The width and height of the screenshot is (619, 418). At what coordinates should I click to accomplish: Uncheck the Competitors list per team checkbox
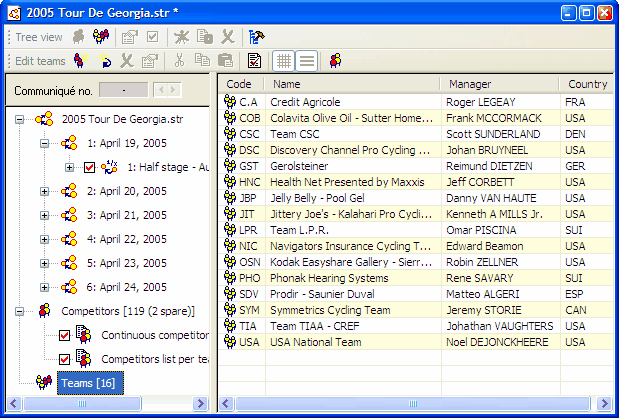click(64, 359)
